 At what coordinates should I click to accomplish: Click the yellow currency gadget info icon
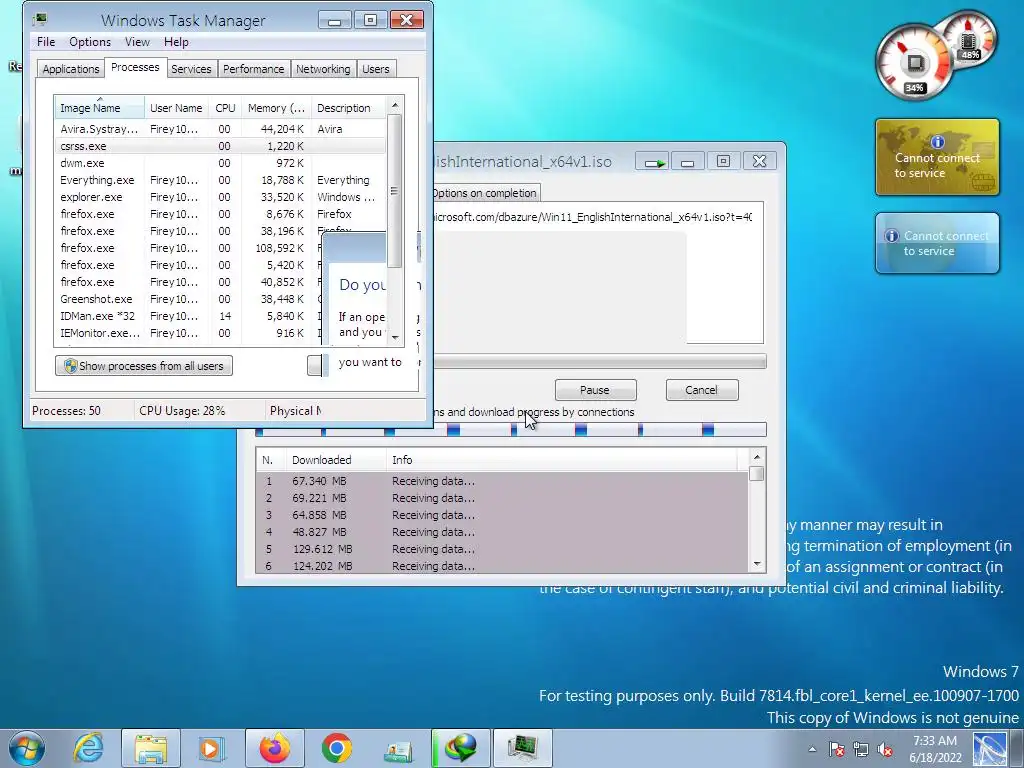937,142
